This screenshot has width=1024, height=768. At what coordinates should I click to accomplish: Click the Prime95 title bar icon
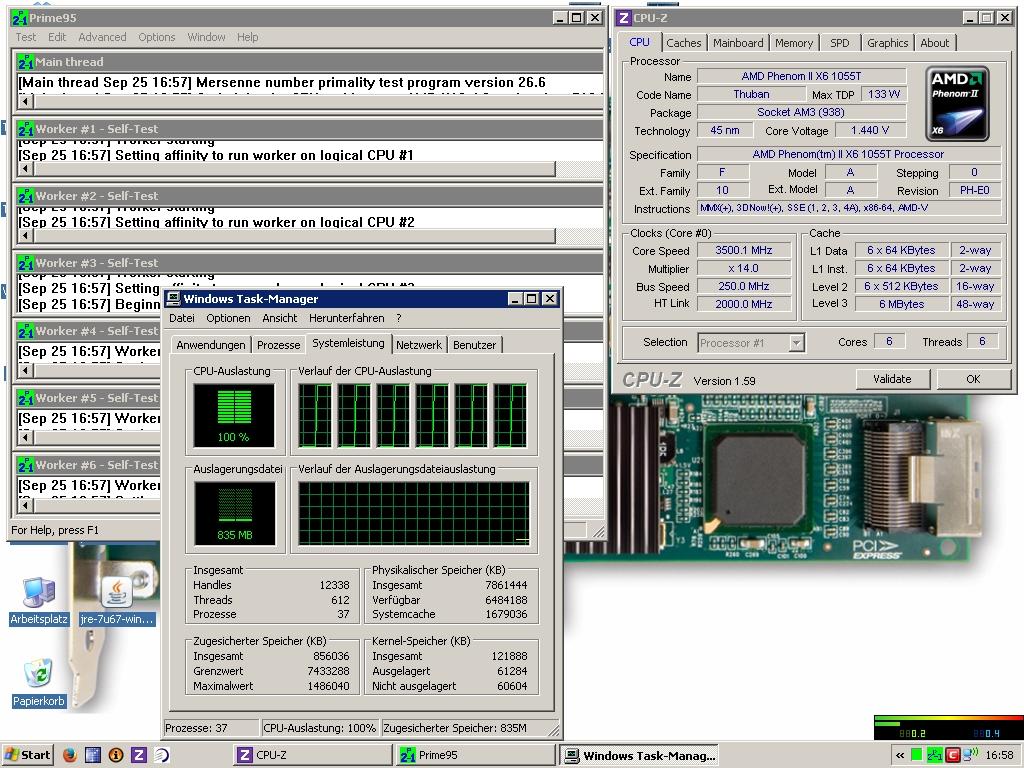pyautogui.click(x=20, y=18)
